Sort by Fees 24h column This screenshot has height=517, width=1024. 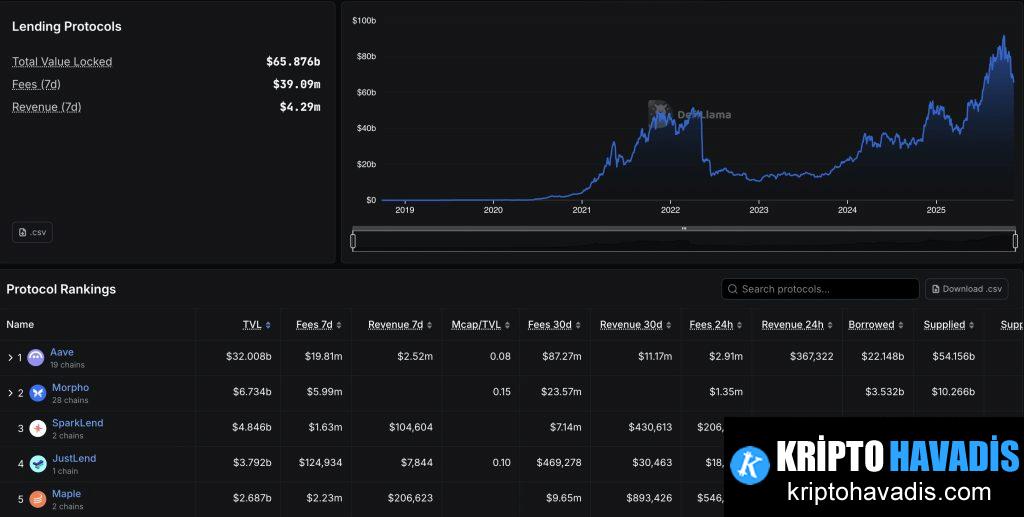[715, 324]
